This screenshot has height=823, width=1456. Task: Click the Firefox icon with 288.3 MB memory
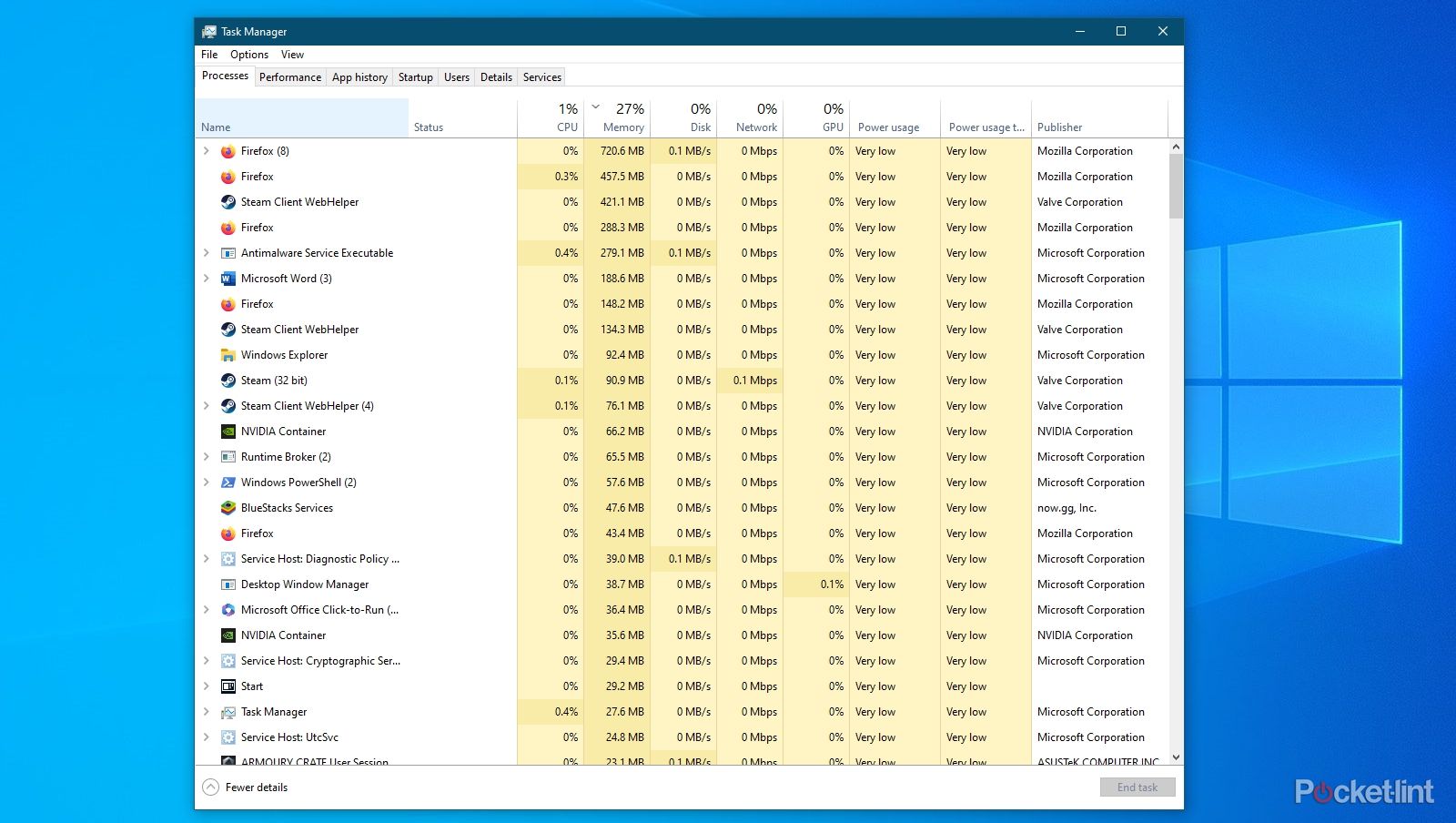[x=228, y=228]
